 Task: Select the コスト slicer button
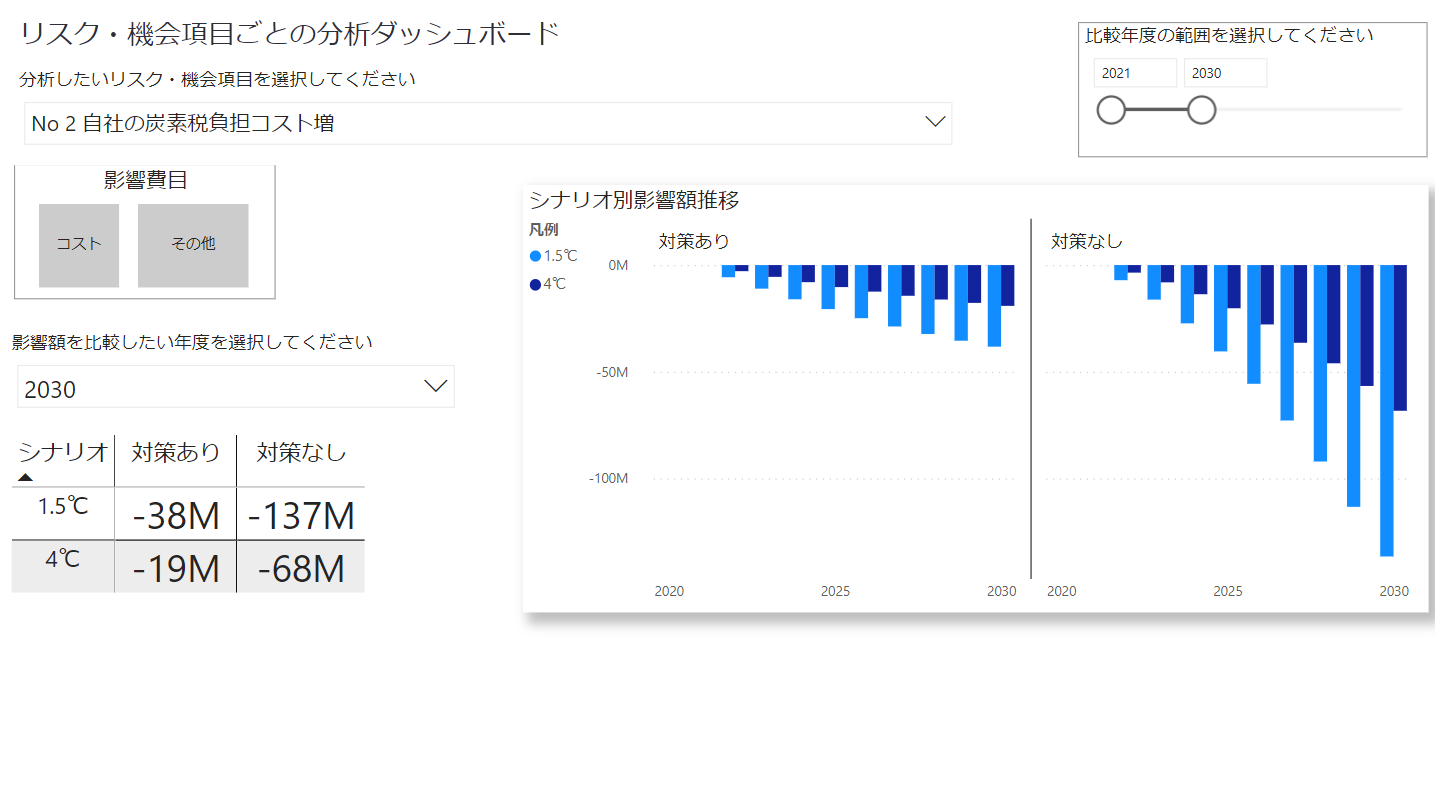coord(79,244)
